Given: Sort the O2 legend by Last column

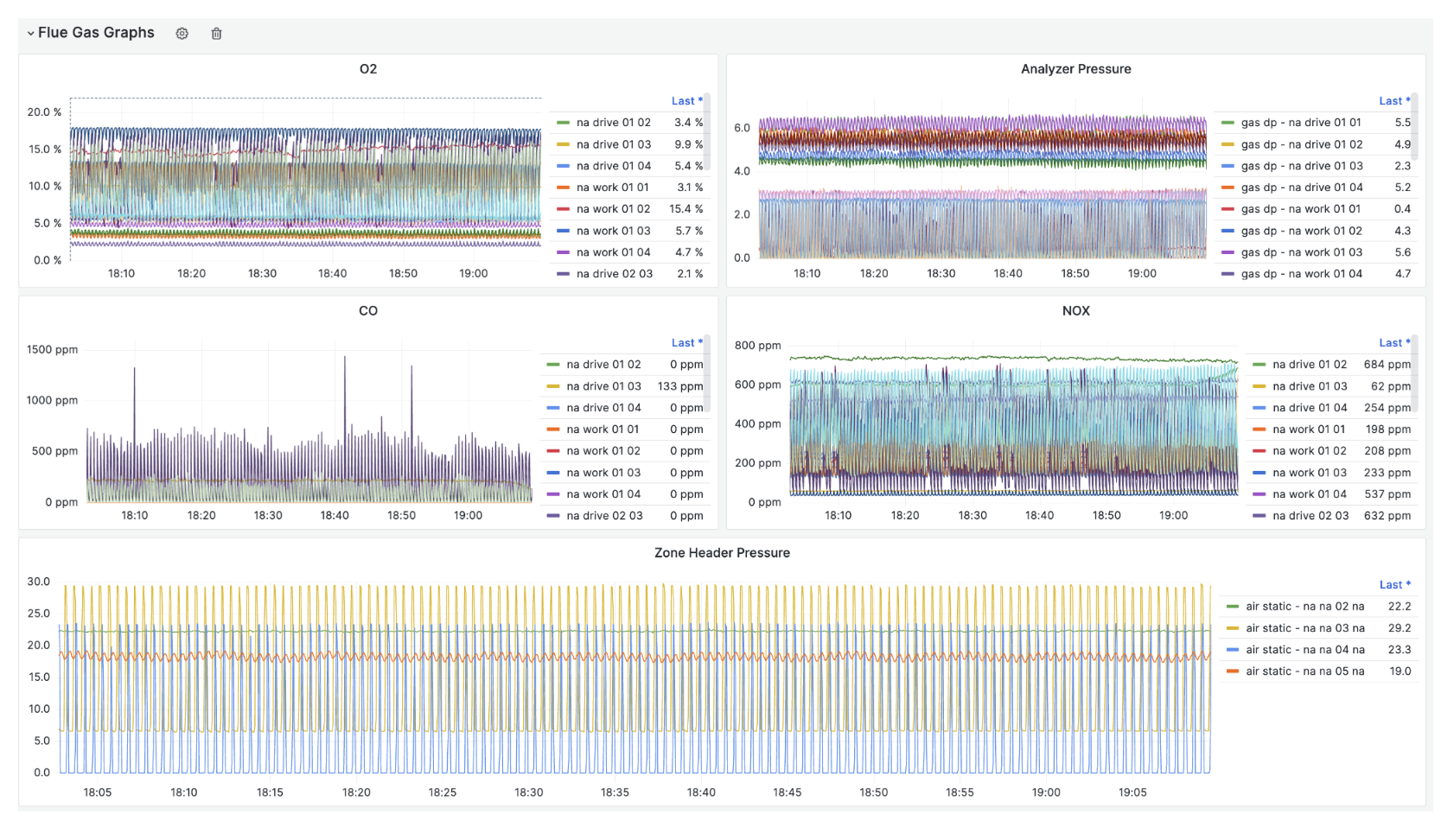Looking at the screenshot, I should [686, 101].
